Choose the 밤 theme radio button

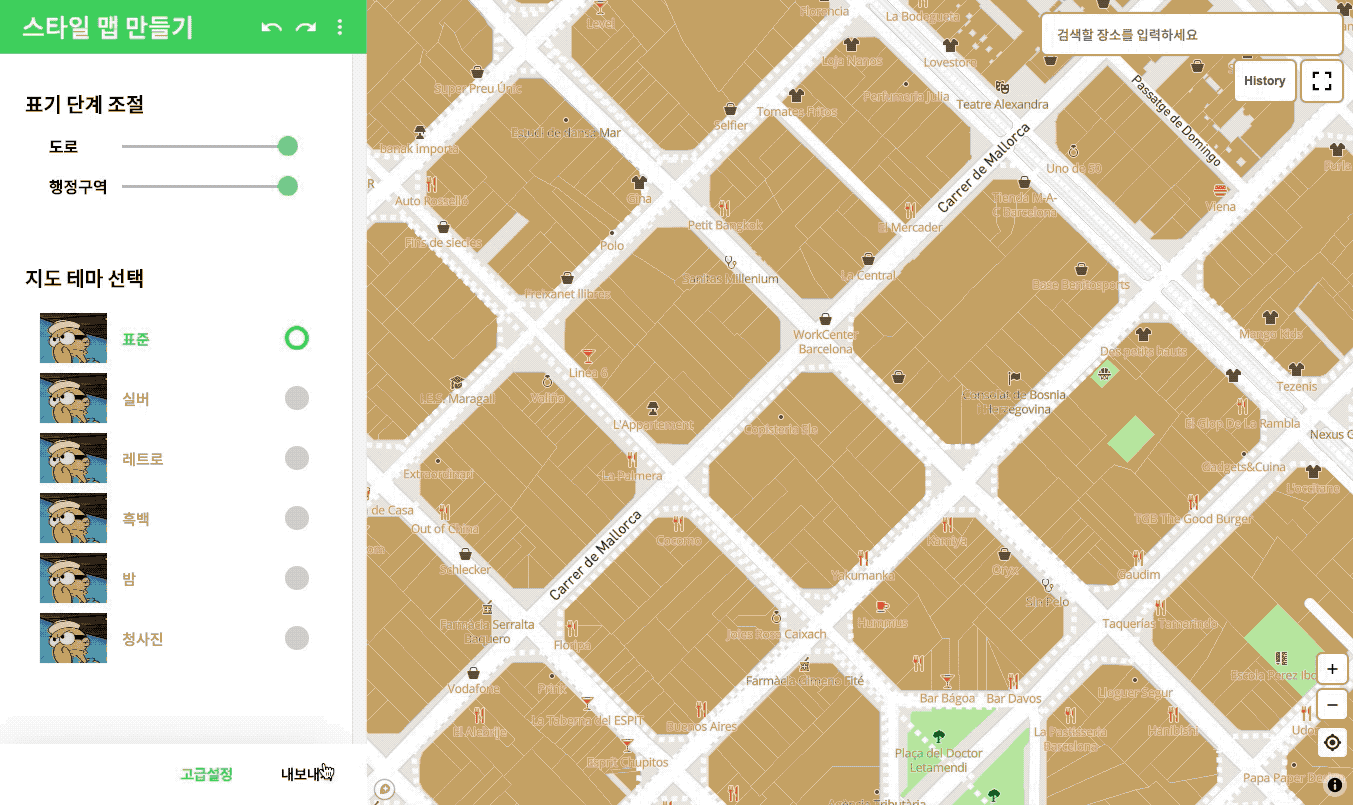297,578
